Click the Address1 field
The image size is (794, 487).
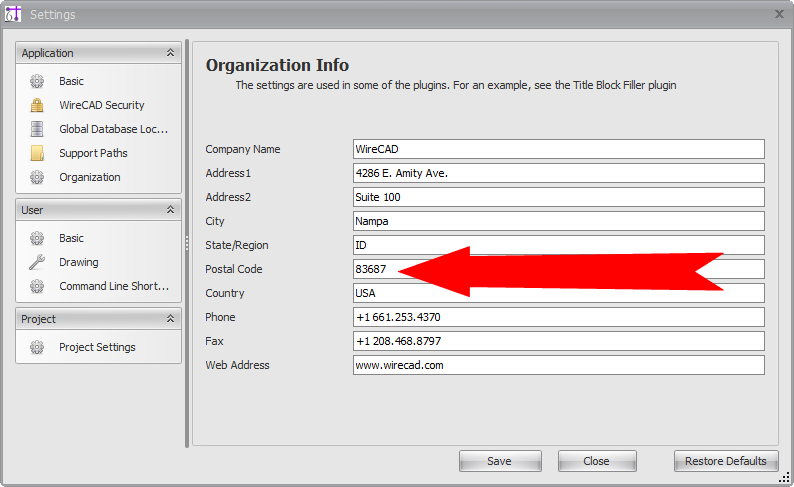[x=559, y=173]
